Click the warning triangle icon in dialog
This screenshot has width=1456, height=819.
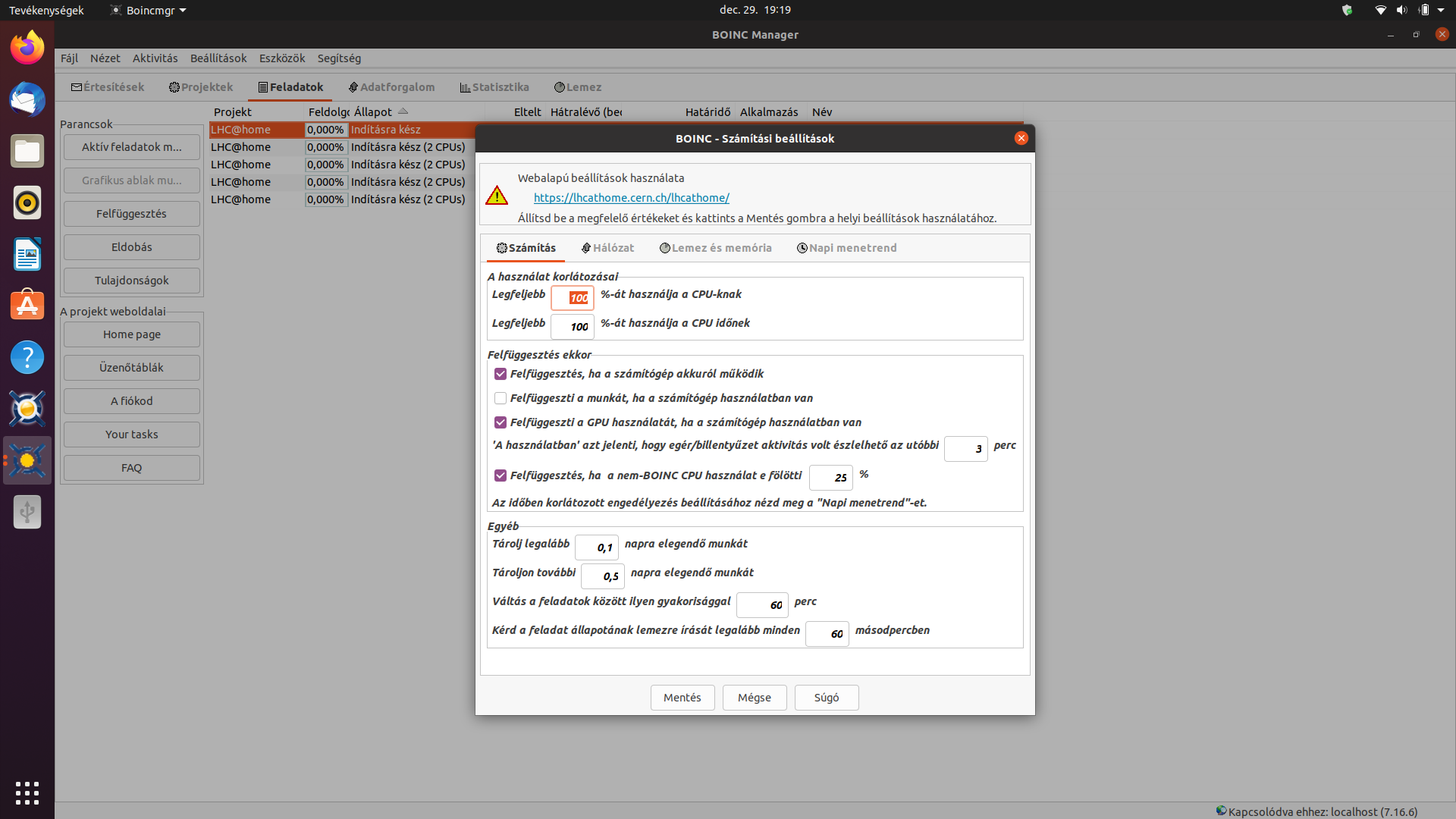pos(497,196)
